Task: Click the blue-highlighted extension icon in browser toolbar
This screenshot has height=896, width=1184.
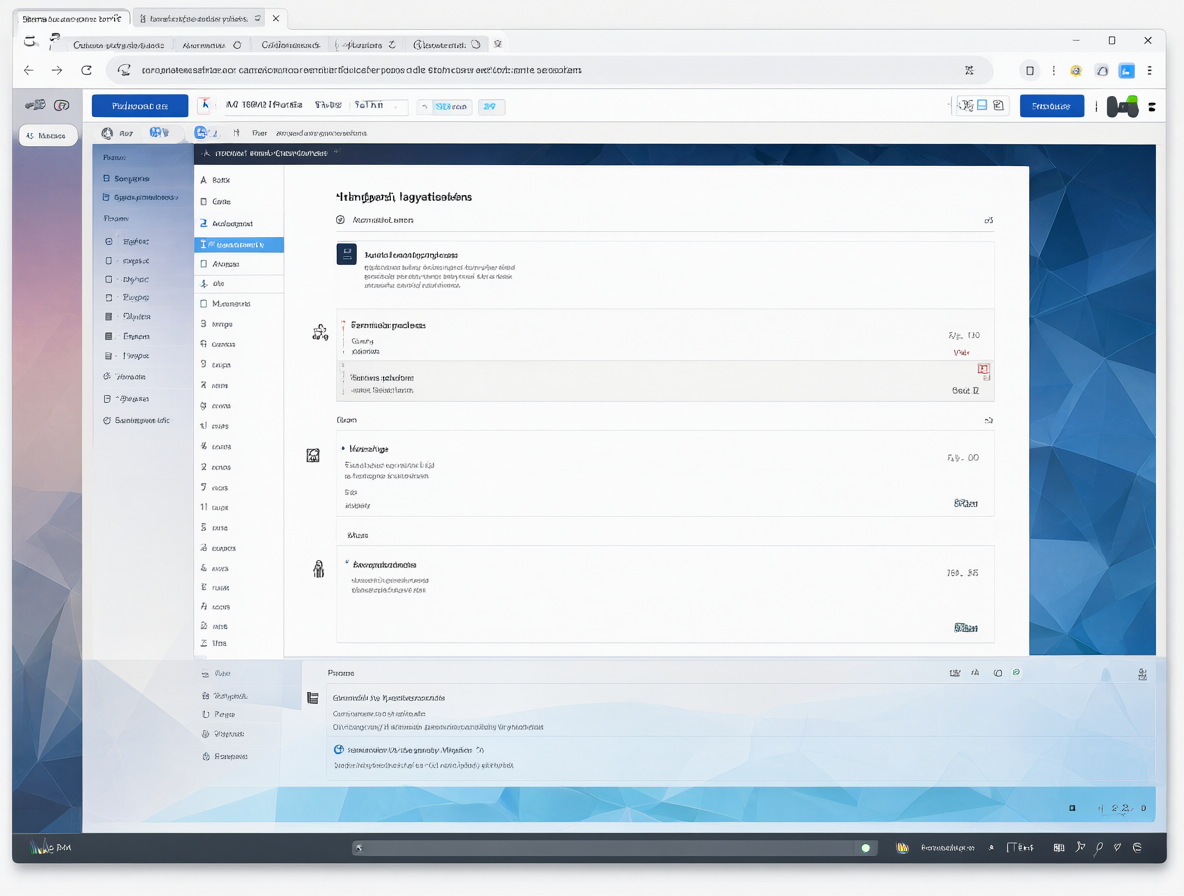Action: (1126, 70)
